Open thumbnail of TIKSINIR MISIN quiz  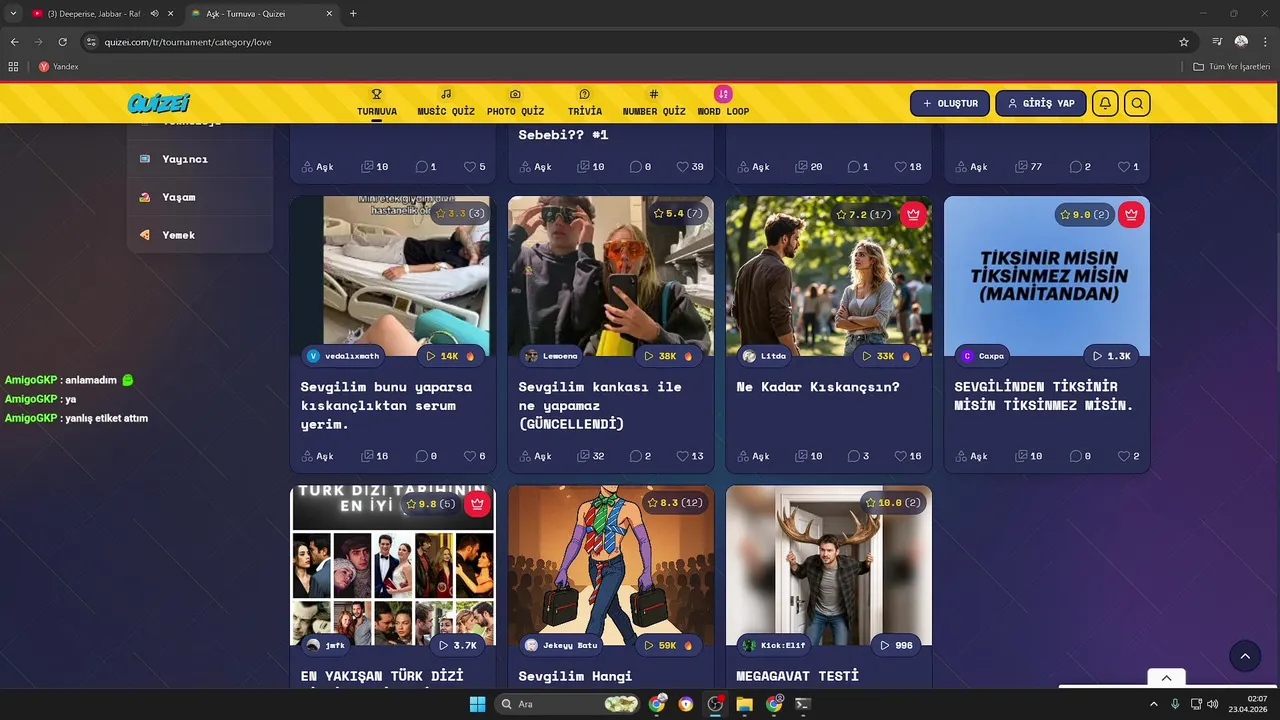[1047, 275]
